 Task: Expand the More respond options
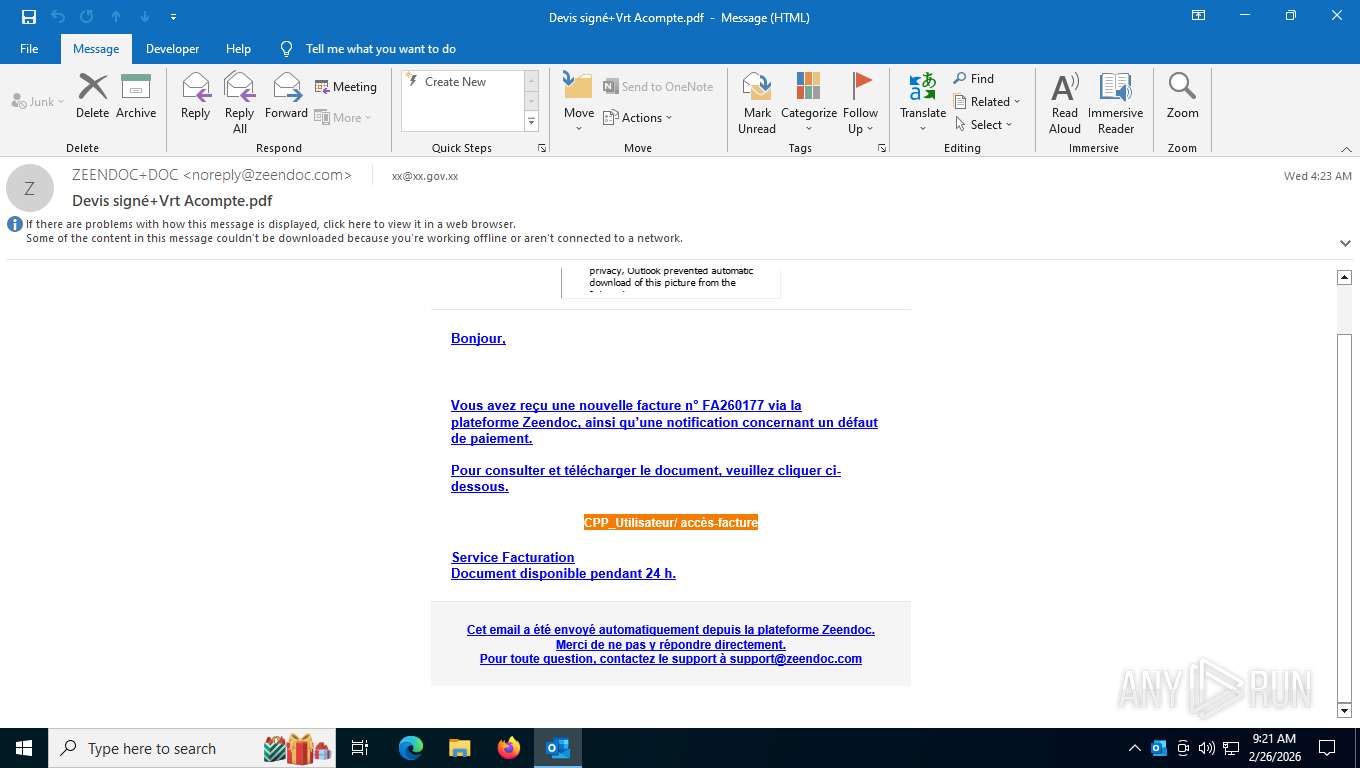[343, 117]
